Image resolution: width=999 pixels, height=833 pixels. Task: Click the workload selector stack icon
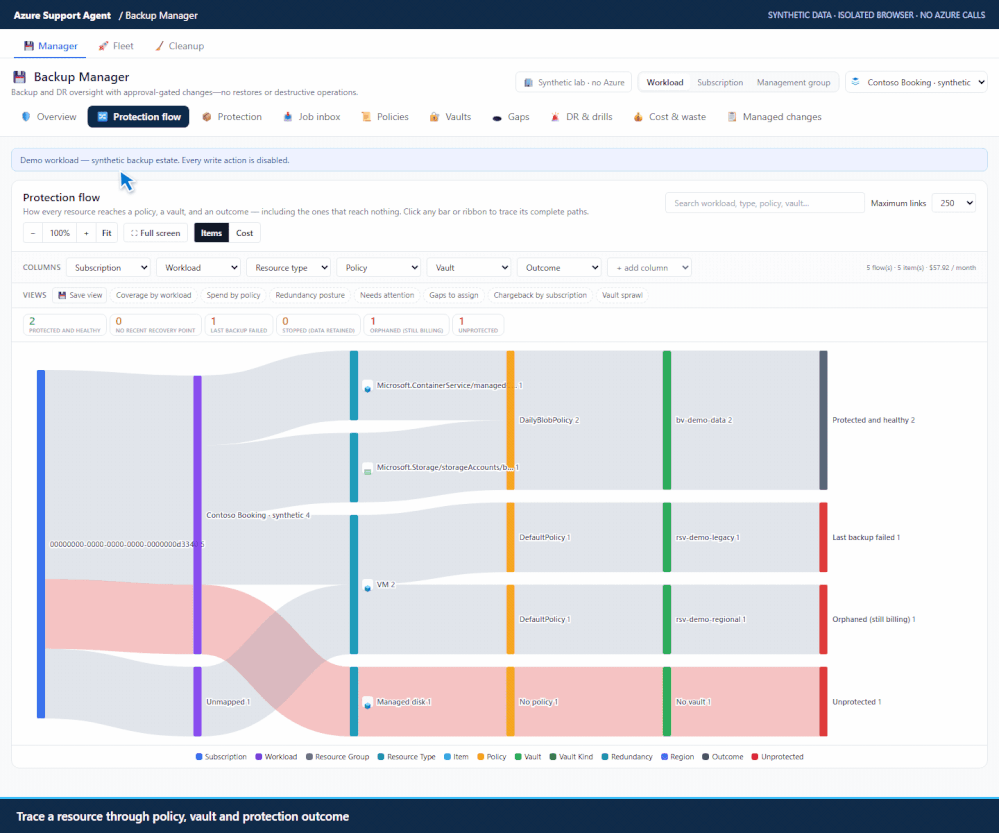(856, 82)
